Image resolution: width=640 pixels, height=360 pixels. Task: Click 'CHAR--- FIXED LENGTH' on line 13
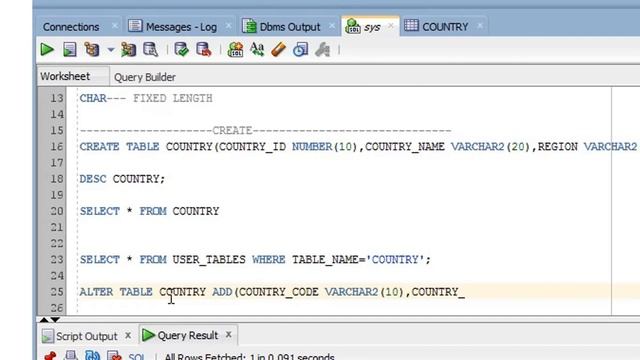point(146,98)
